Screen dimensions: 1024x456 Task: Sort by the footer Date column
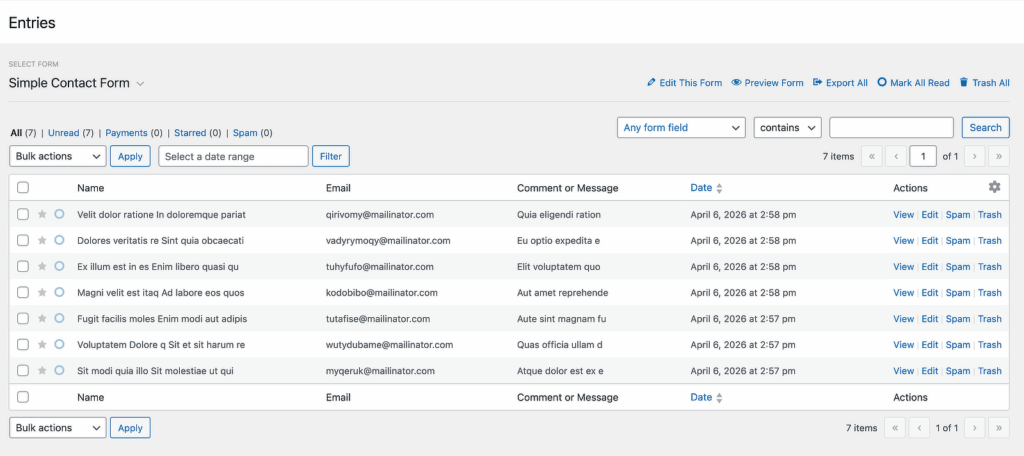point(706,397)
